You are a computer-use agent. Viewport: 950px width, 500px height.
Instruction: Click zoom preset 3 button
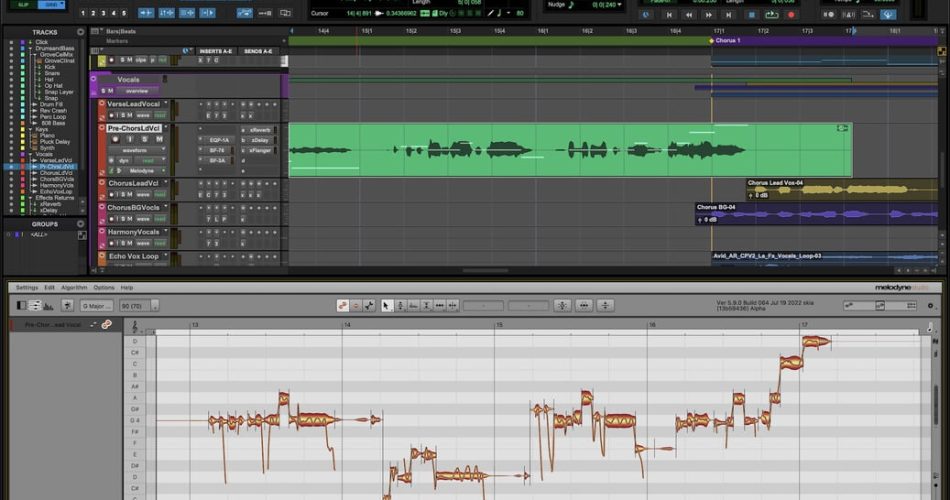[104, 13]
